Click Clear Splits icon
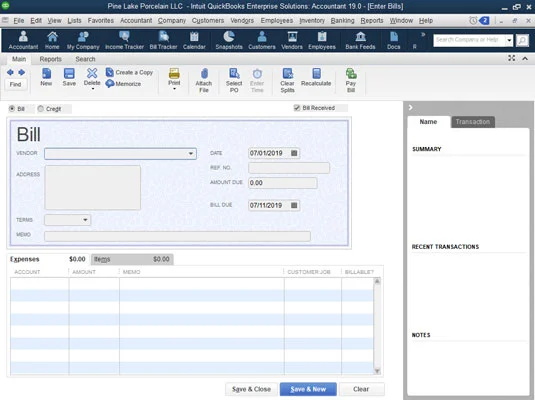 [x=287, y=80]
